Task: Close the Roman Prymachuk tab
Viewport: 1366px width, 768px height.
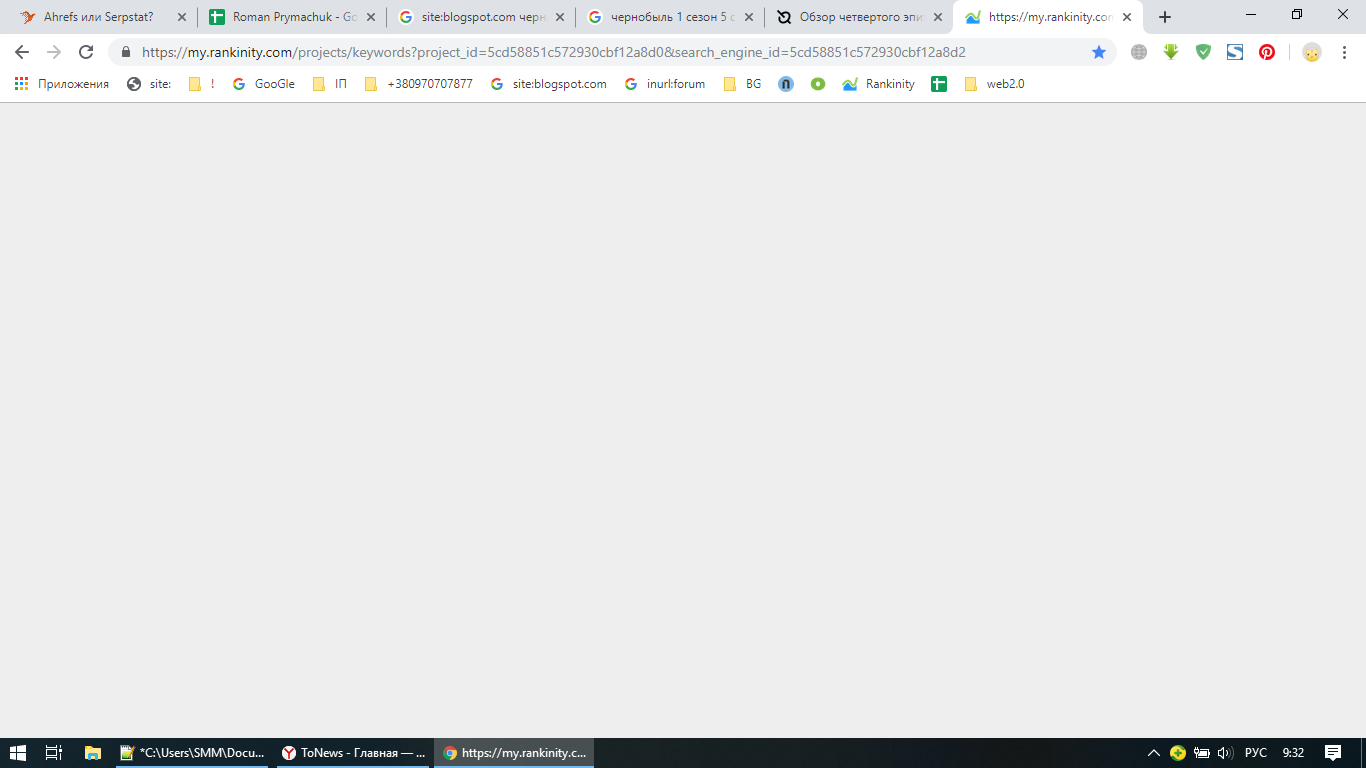Action: tap(371, 17)
